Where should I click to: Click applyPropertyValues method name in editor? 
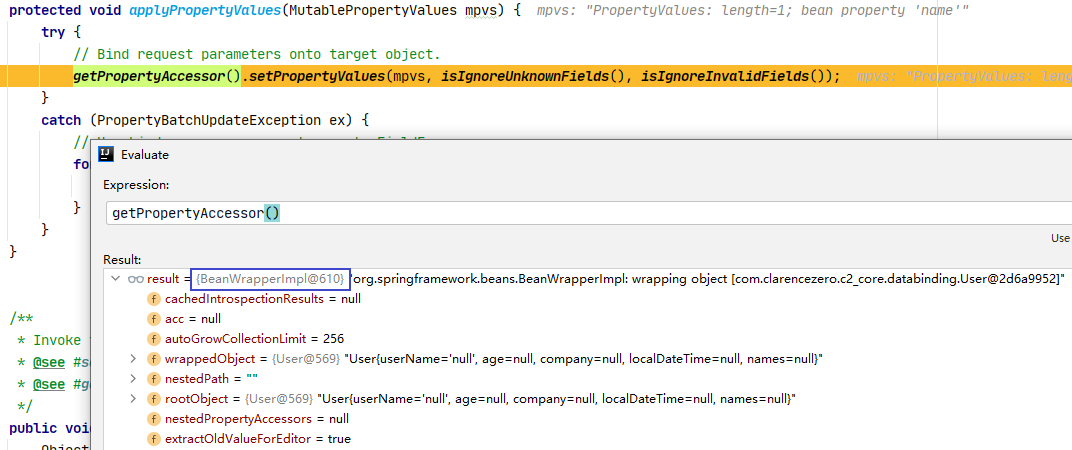pos(204,10)
